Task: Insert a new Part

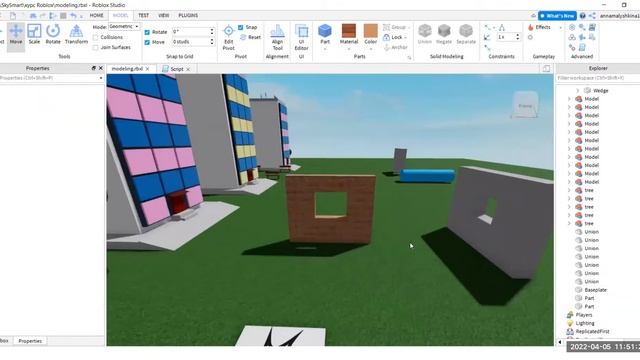Action: (x=325, y=34)
